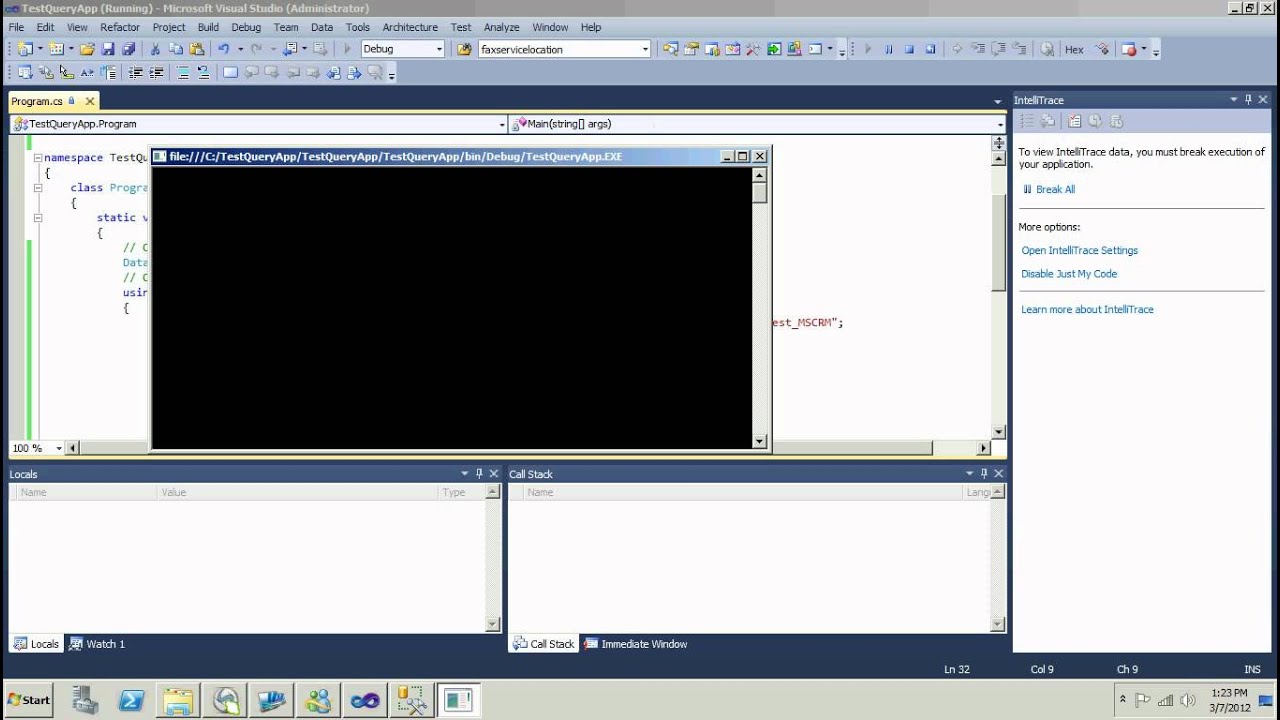Viewport: 1280px width, 720px height.
Task: Expand the Main(string[] args) member dropdown
Action: [1000, 124]
